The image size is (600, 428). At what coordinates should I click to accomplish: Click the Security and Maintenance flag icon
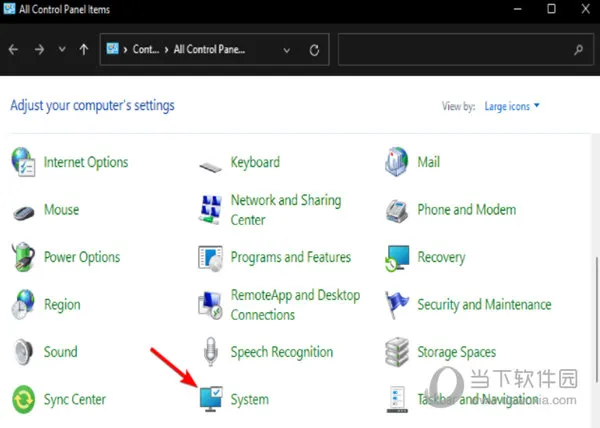pyautogui.click(x=396, y=304)
